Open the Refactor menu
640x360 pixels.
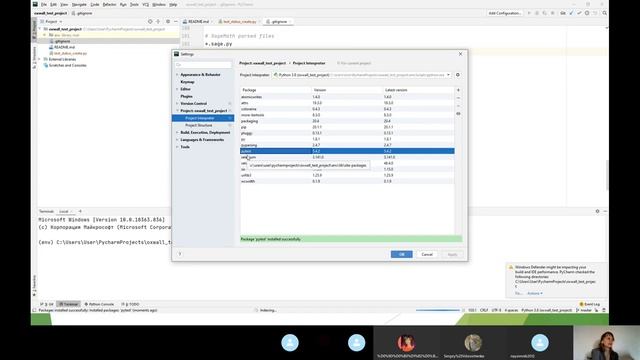pos(109,4)
